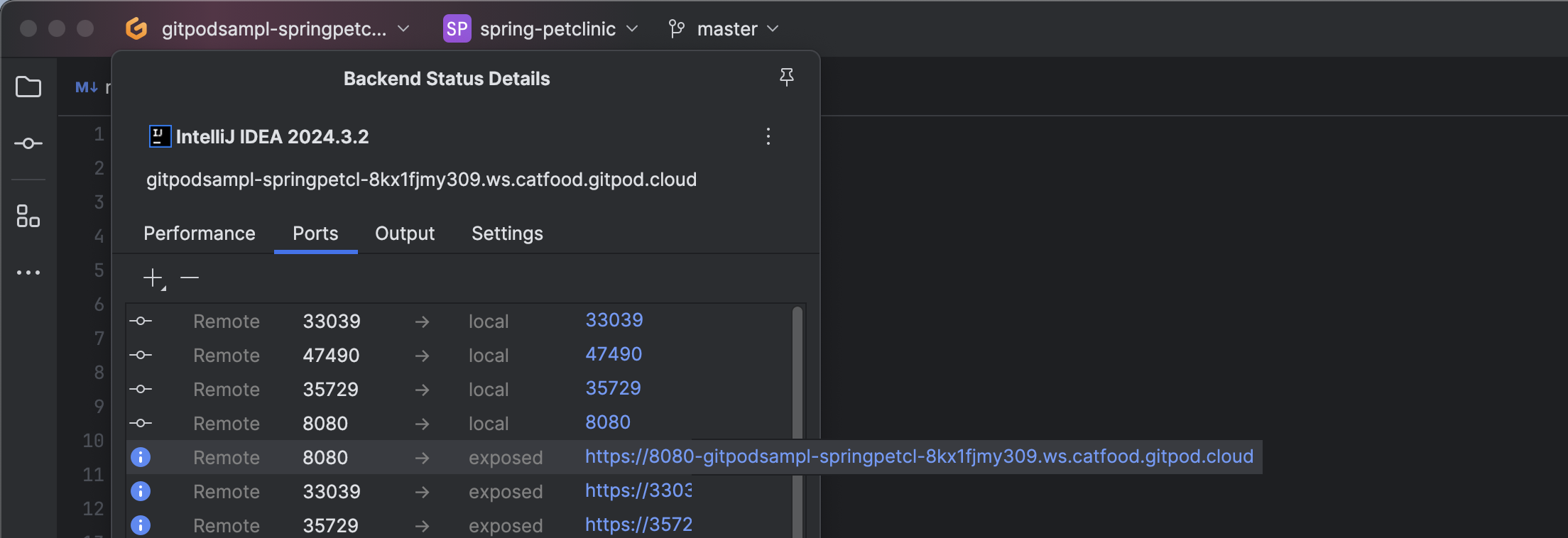
Task: Remove the selected port forwarding
Action: [190, 278]
